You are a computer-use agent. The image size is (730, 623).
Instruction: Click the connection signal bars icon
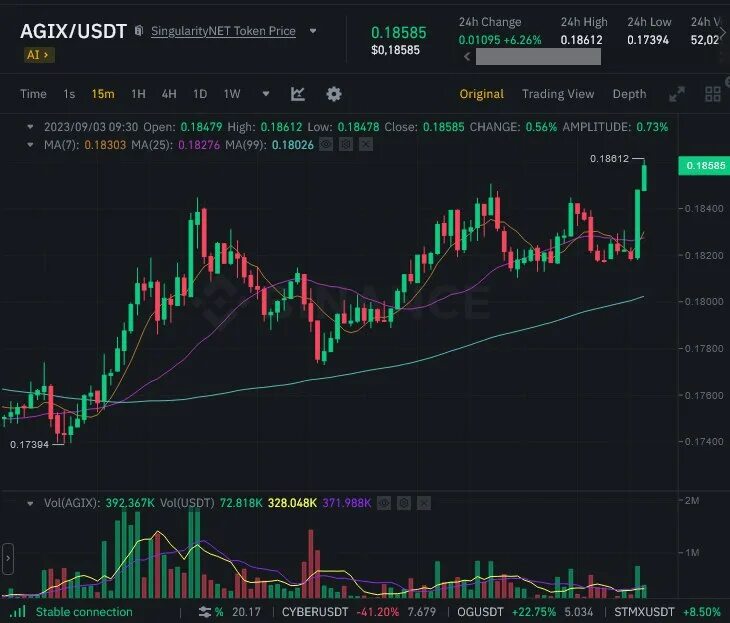[x=18, y=611]
